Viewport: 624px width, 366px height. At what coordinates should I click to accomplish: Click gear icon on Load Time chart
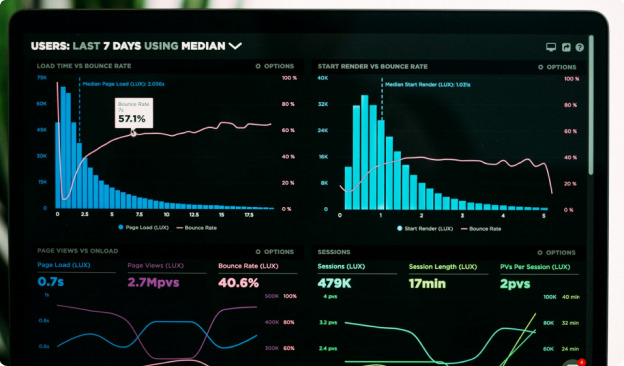(258, 66)
